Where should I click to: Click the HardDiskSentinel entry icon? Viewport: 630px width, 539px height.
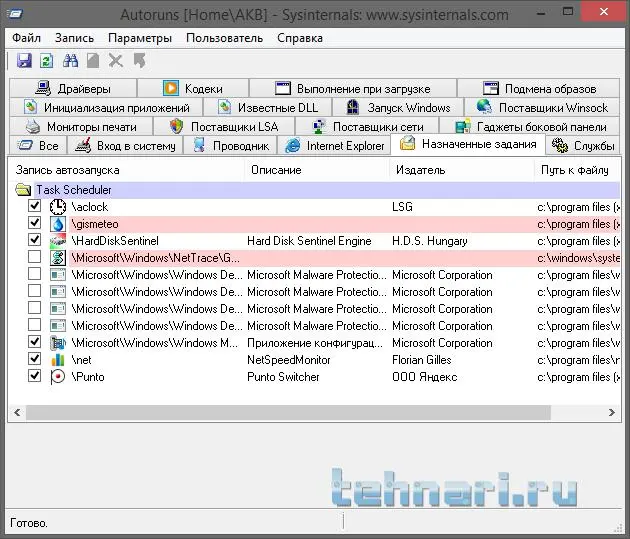coord(58,241)
